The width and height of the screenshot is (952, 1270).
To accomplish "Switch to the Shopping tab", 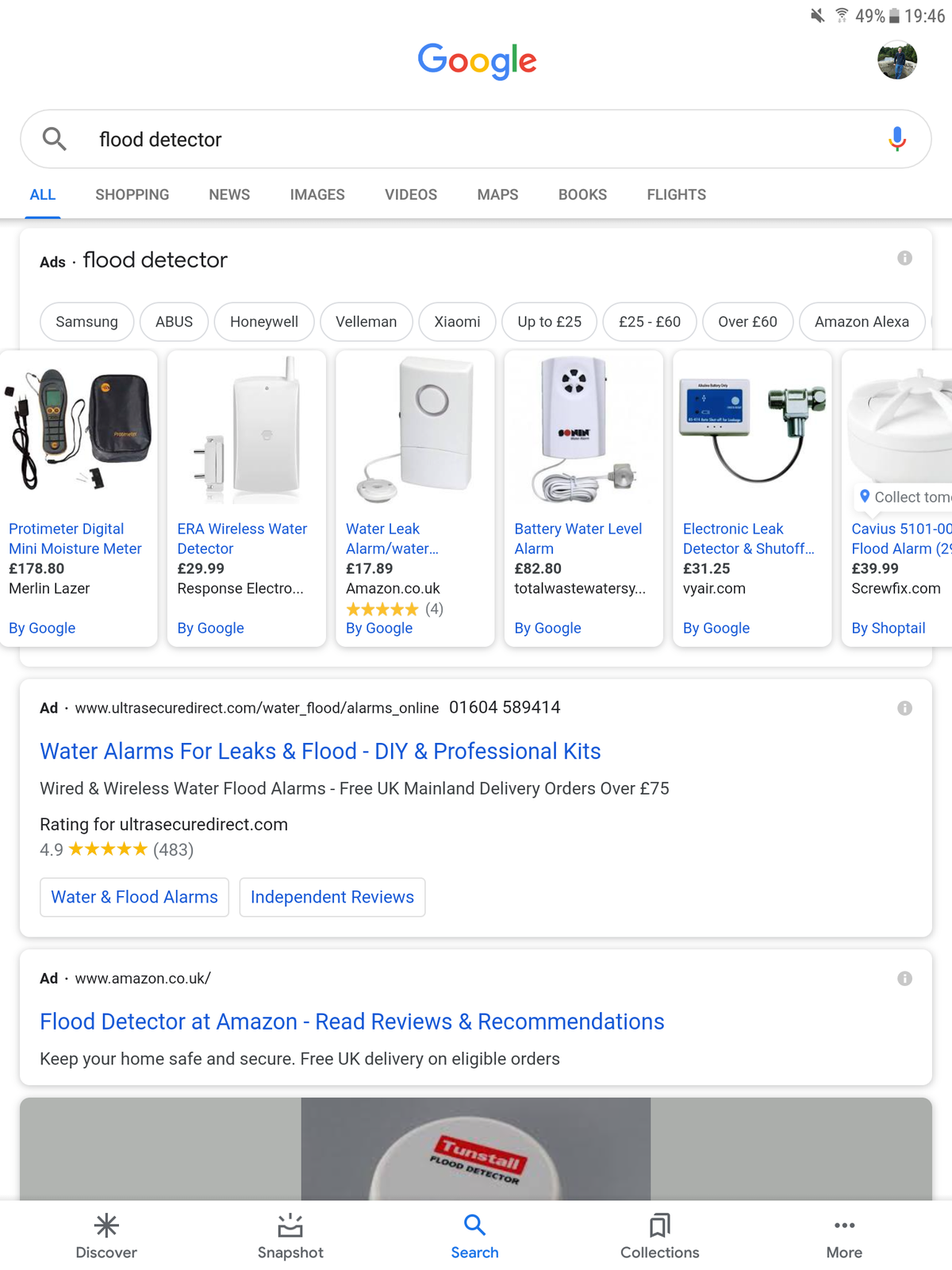I will click(x=132, y=194).
